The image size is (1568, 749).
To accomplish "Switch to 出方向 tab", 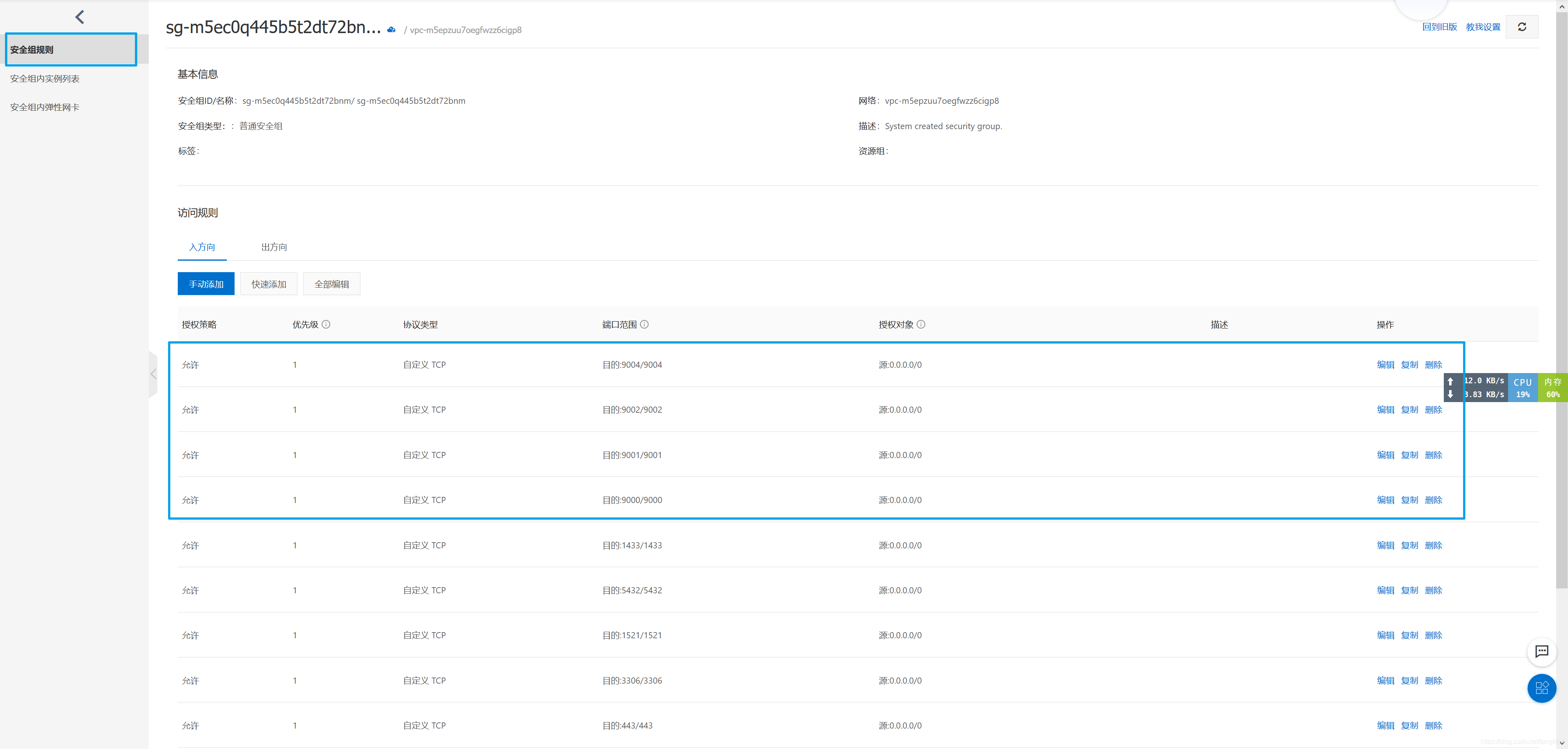I will point(274,247).
